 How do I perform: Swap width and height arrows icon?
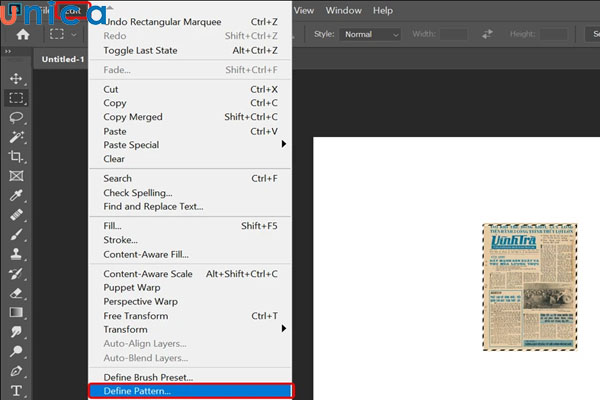[487, 34]
